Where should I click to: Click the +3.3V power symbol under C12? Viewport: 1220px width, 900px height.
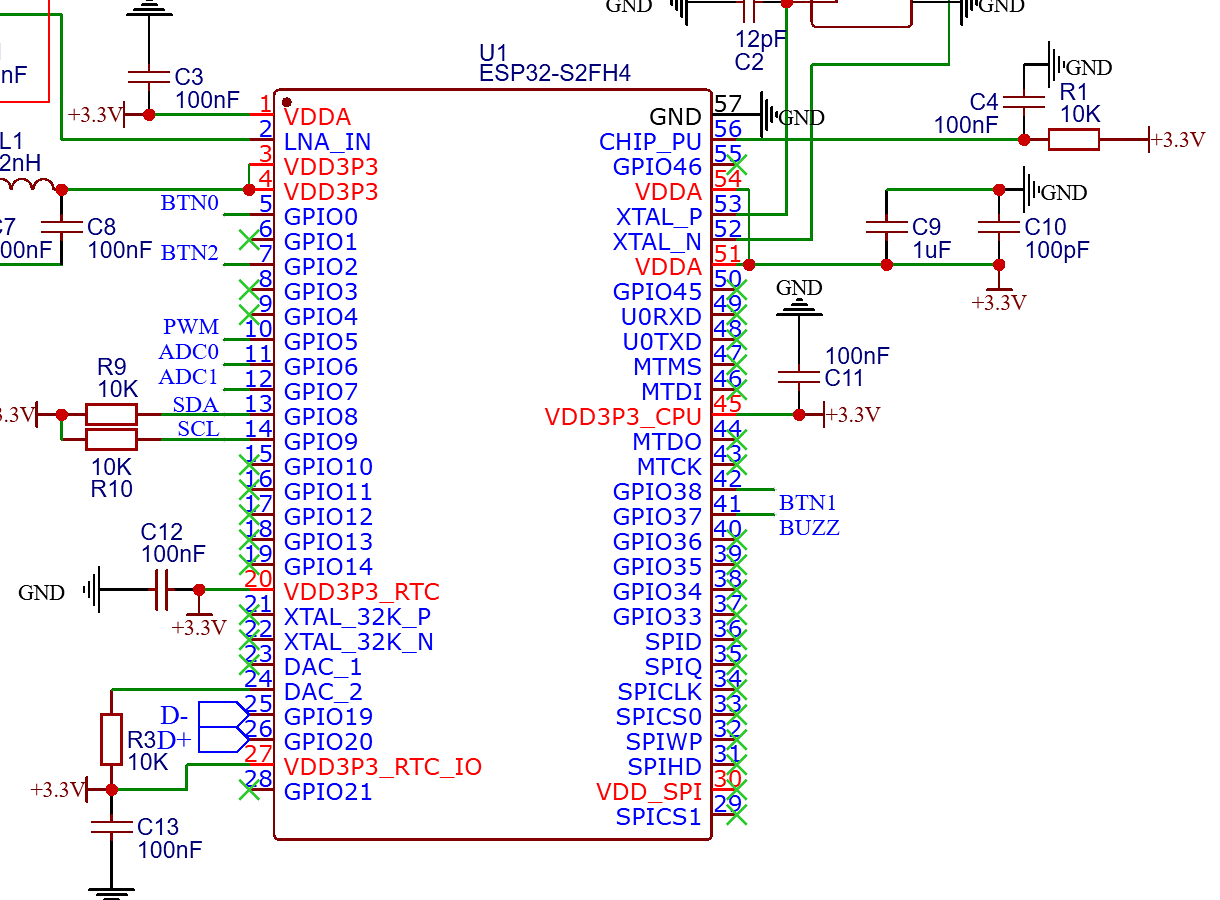(199, 623)
